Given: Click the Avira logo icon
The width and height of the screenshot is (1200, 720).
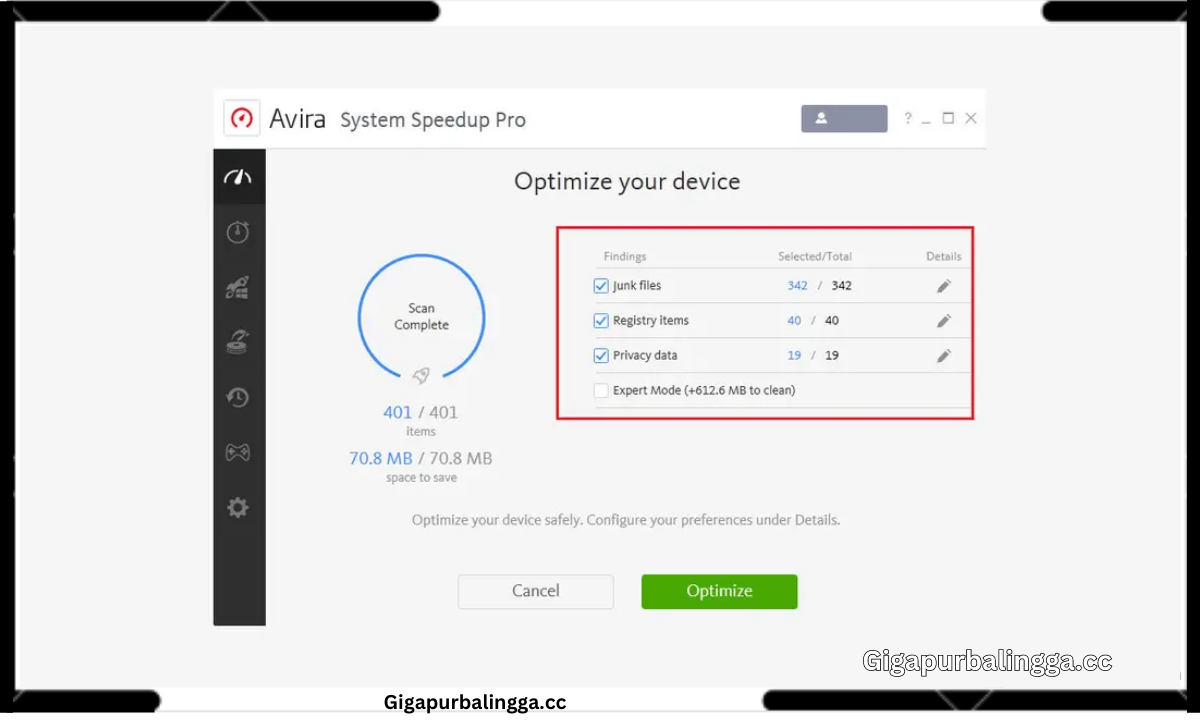Looking at the screenshot, I should 242,118.
